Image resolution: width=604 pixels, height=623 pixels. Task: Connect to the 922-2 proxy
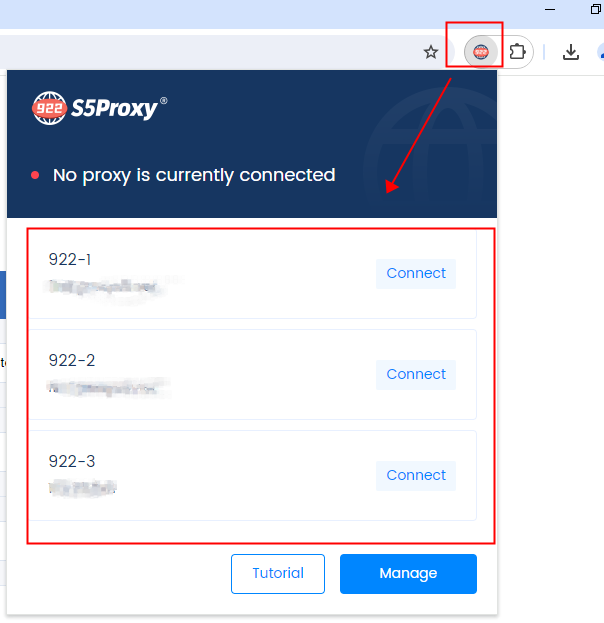[x=416, y=374]
